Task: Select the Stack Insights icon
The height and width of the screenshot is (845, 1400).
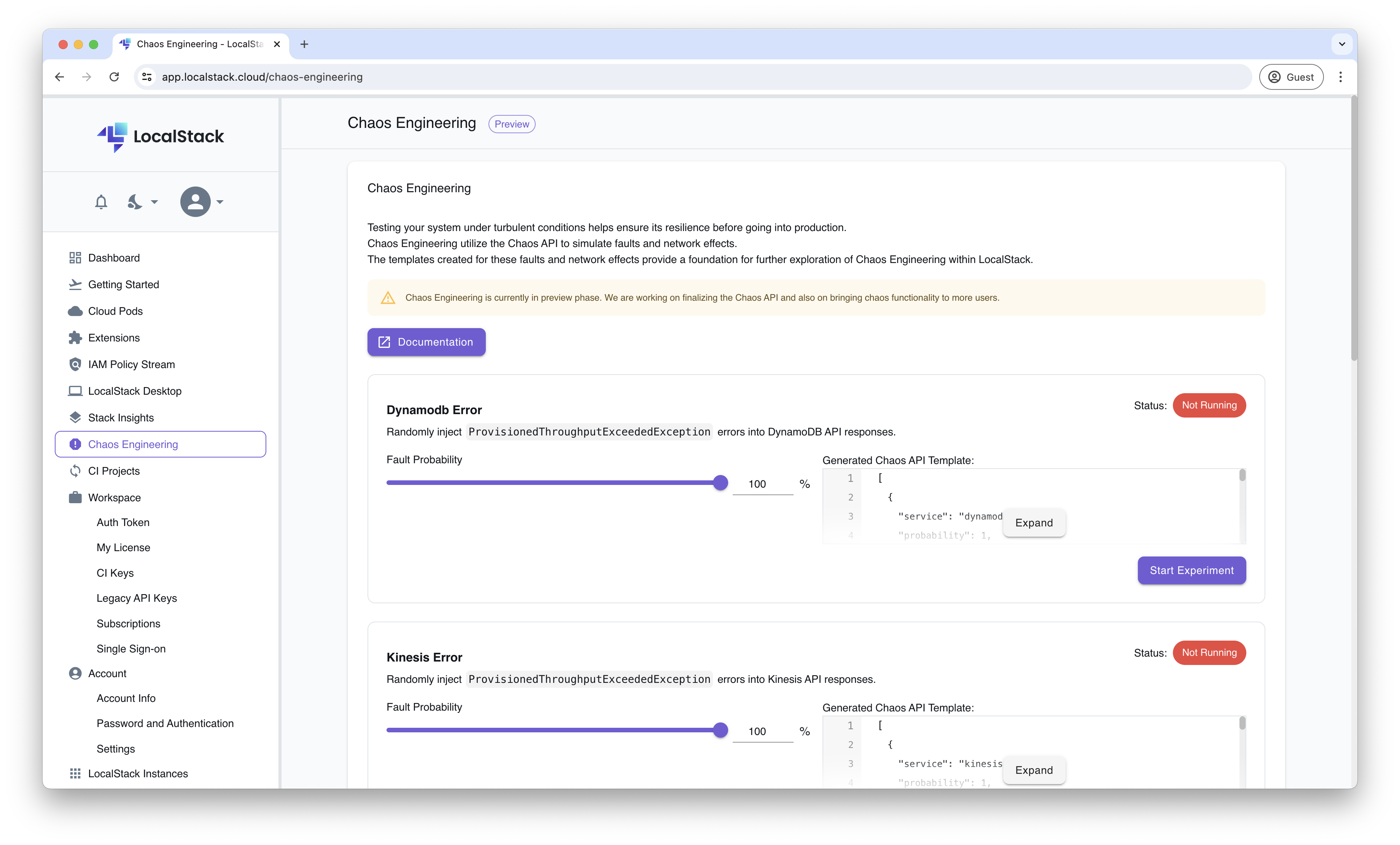Action: tap(76, 418)
